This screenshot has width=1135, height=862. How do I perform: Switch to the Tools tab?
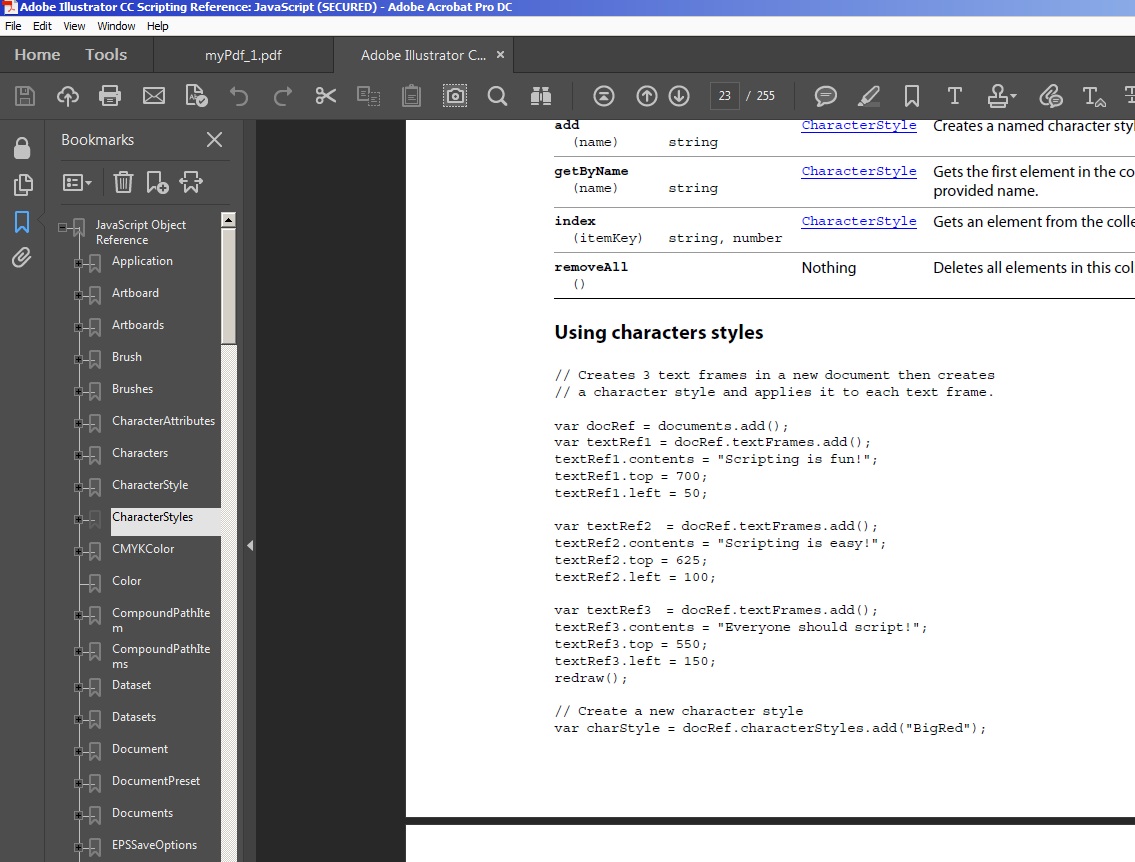(106, 54)
